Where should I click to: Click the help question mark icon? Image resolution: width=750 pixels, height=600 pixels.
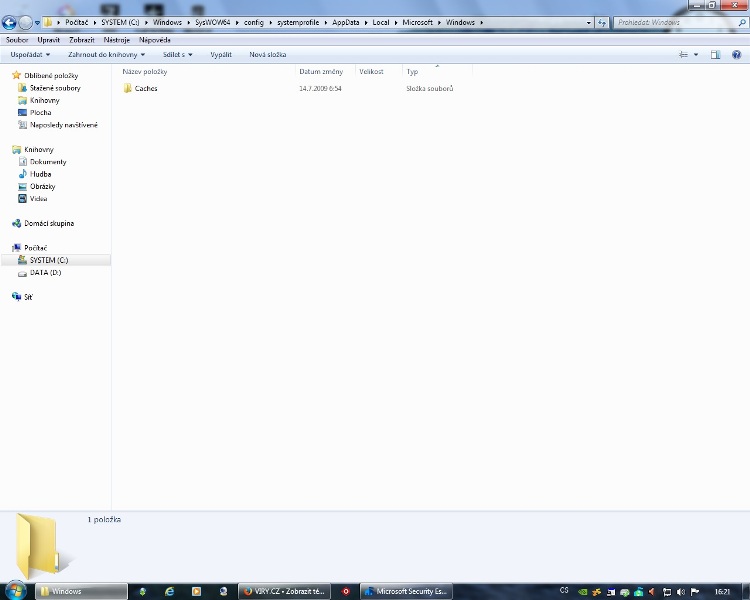[x=735, y=54]
